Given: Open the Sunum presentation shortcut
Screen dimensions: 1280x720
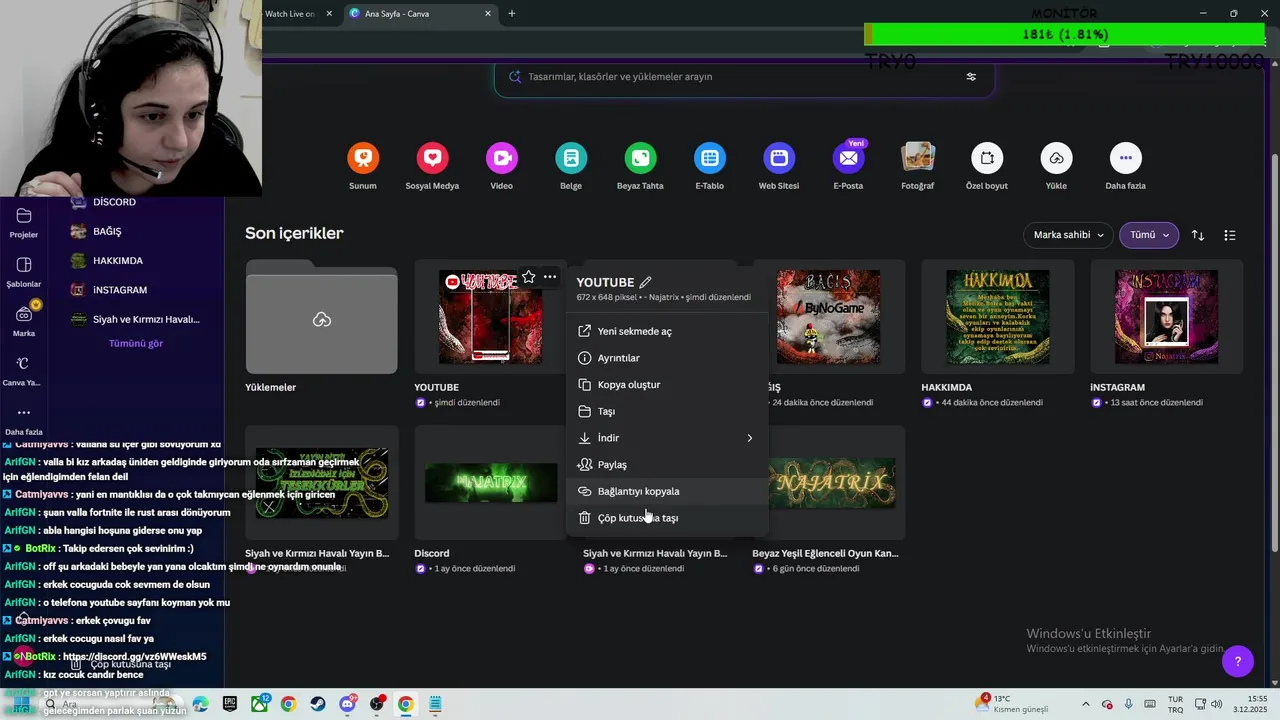Looking at the screenshot, I should coord(363,158).
